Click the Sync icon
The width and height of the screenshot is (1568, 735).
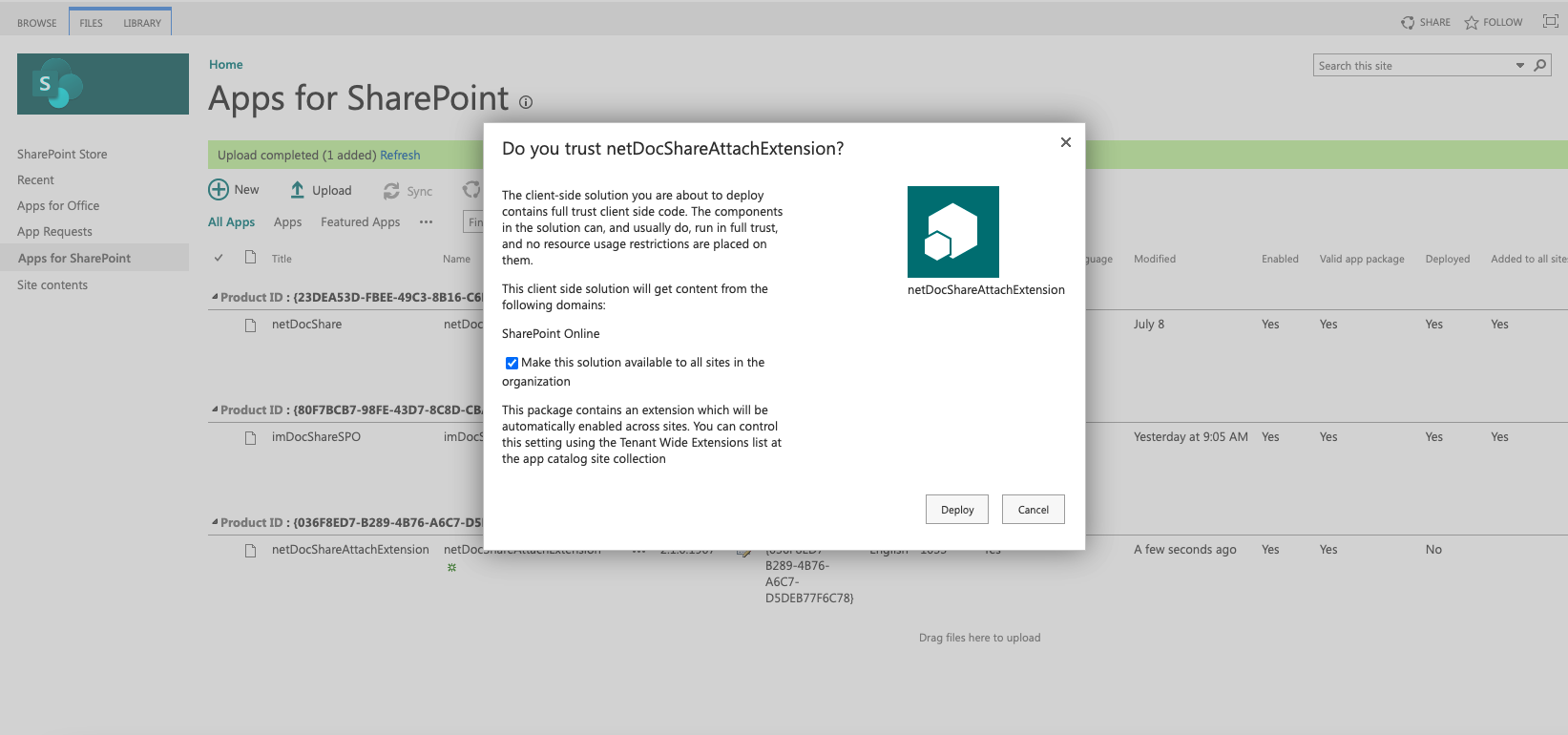391,191
